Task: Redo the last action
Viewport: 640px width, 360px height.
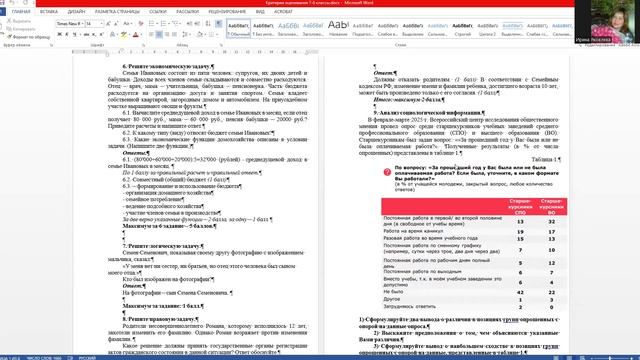Action: pyautogui.click(x=25, y=3)
